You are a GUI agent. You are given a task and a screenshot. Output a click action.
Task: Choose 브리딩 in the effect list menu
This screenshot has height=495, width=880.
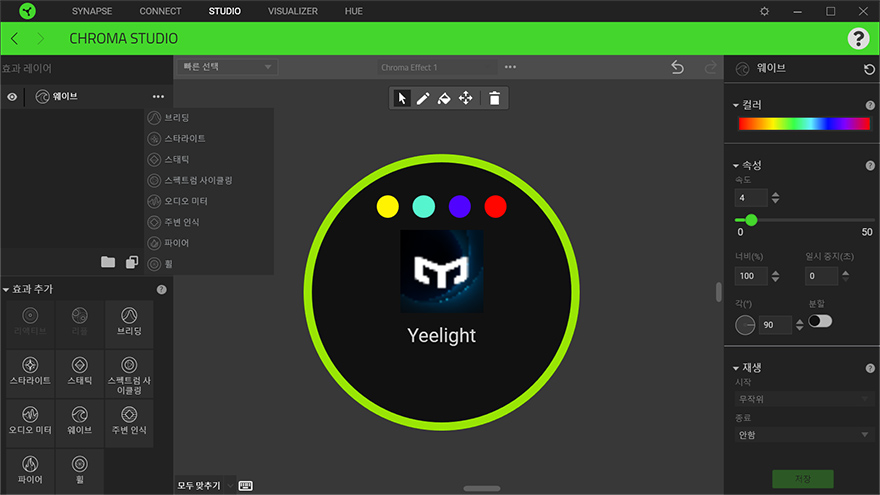pos(209,118)
